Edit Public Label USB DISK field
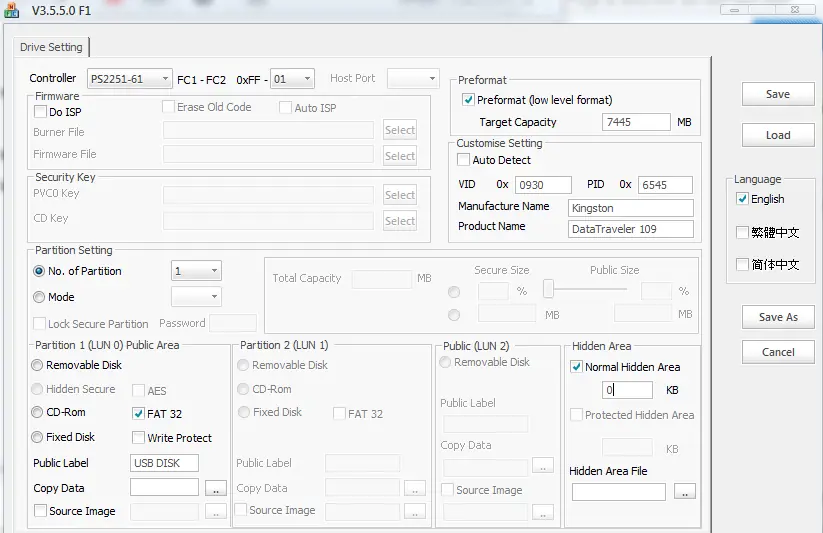Viewport: 823px width, 533px height. tap(164, 463)
